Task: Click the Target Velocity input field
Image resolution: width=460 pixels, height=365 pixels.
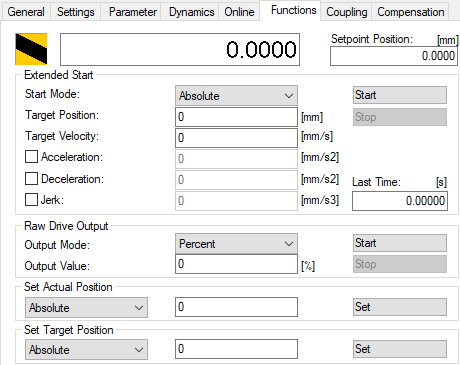Action: click(x=236, y=138)
